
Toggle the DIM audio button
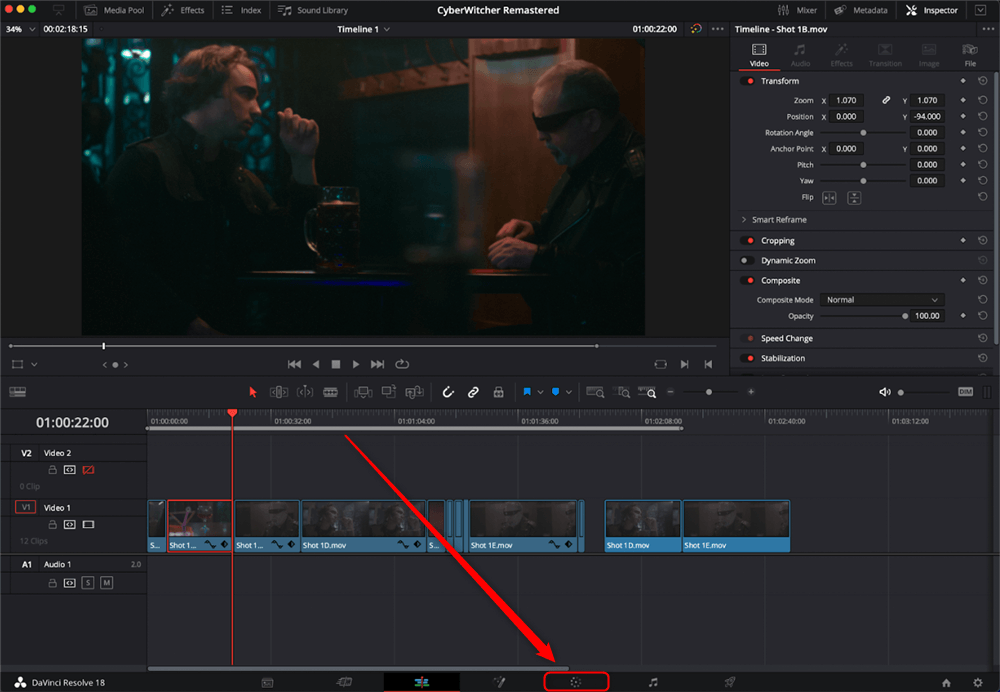tap(966, 392)
